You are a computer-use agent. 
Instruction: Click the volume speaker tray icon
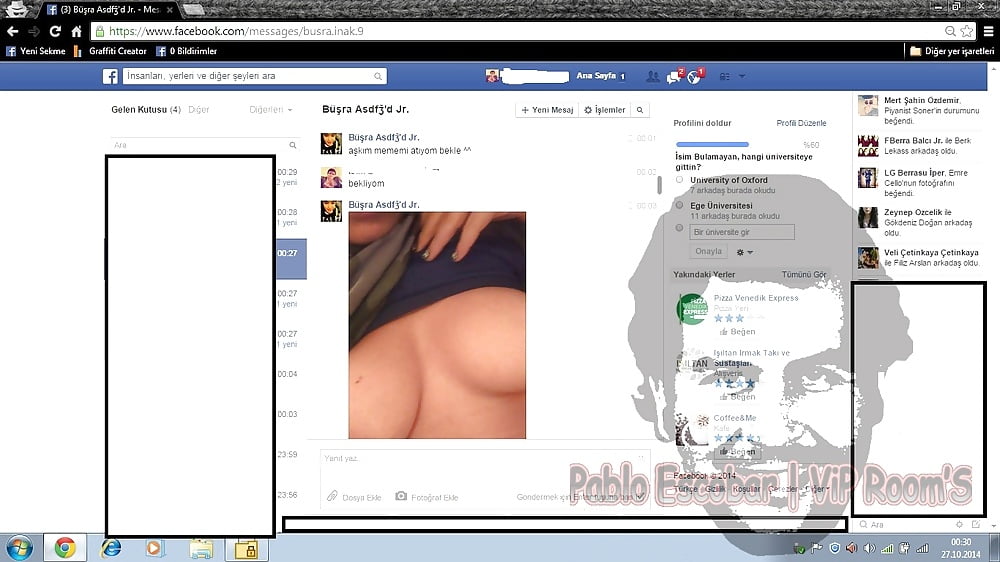click(x=869, y=548)
